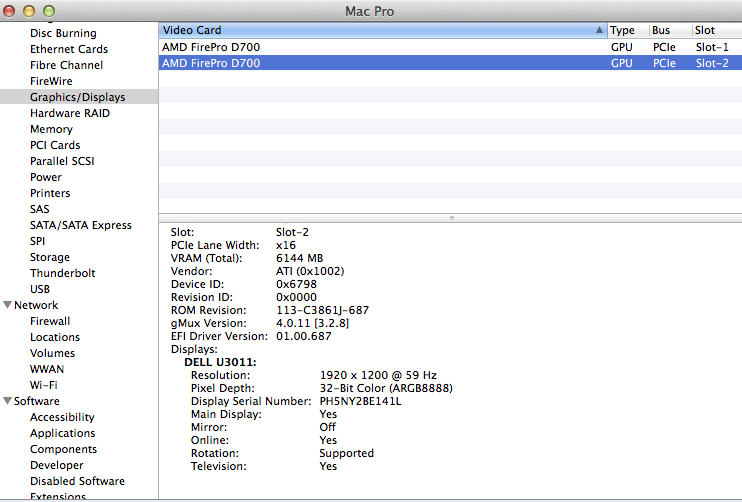742x502 pixels.
Task: Select the Network category label
Action: 36,305
